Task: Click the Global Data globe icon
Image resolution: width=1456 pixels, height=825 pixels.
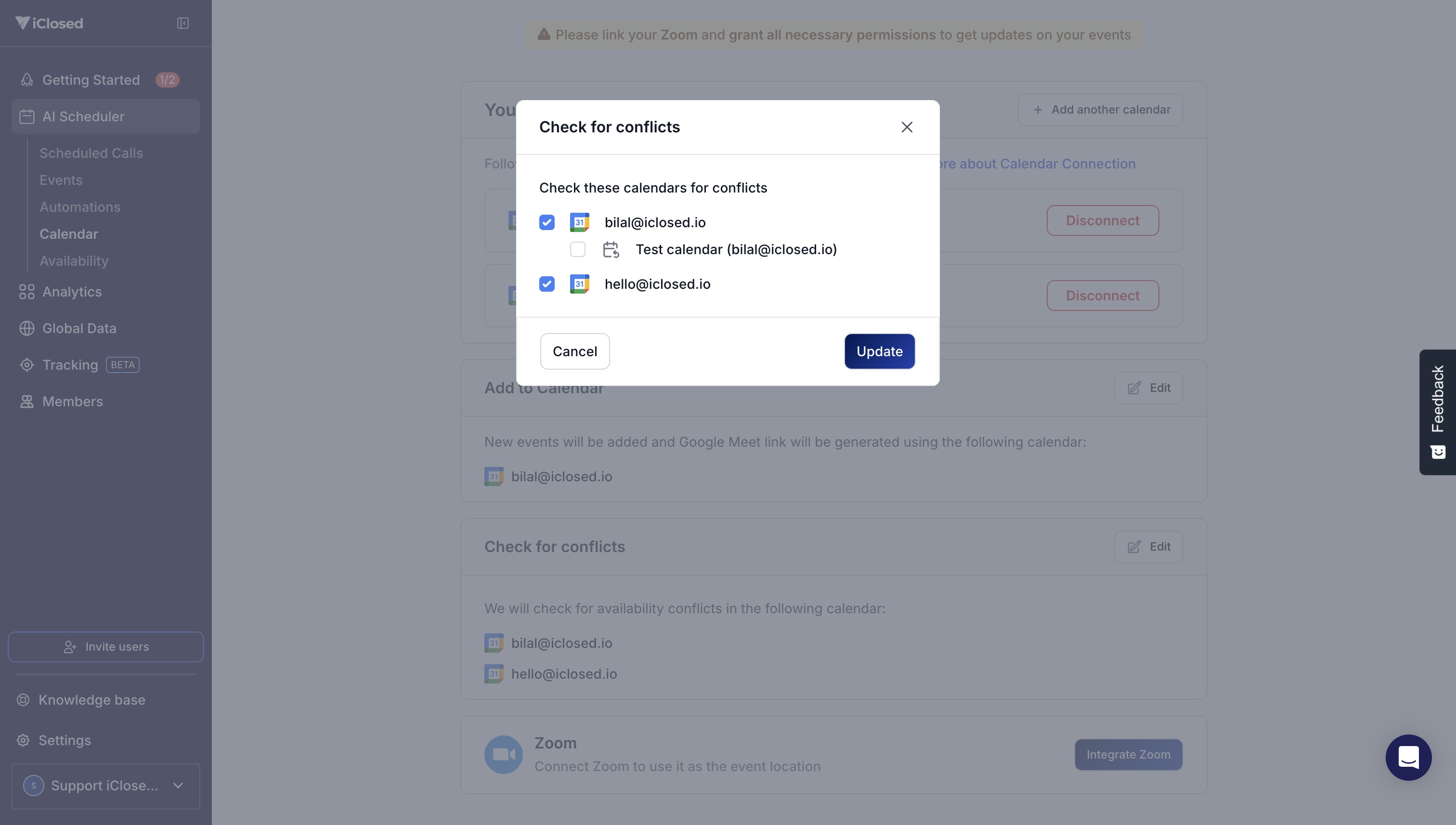Action: point(26,328)
